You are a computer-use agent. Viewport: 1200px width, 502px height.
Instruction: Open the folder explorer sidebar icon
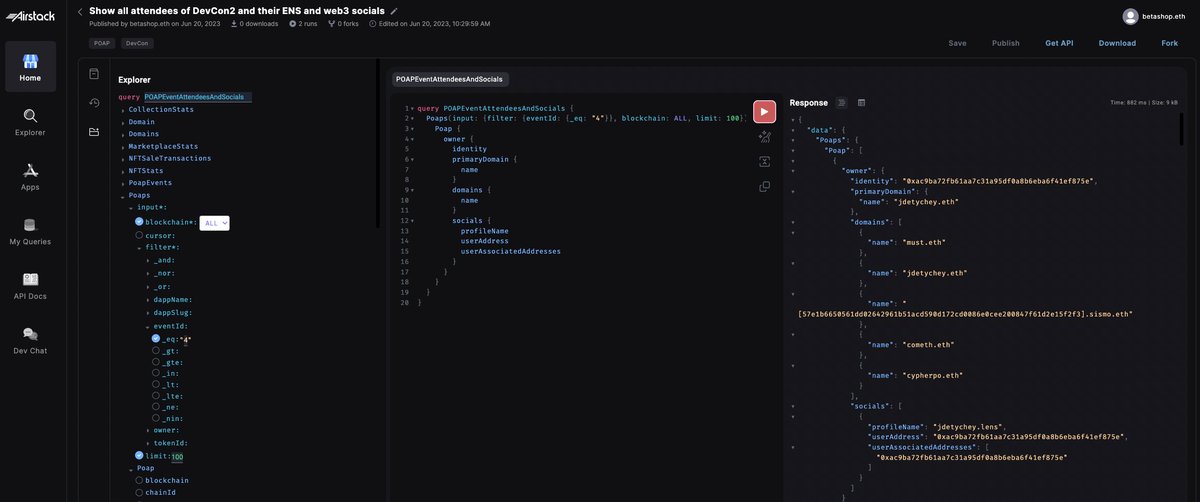point(94,131)
